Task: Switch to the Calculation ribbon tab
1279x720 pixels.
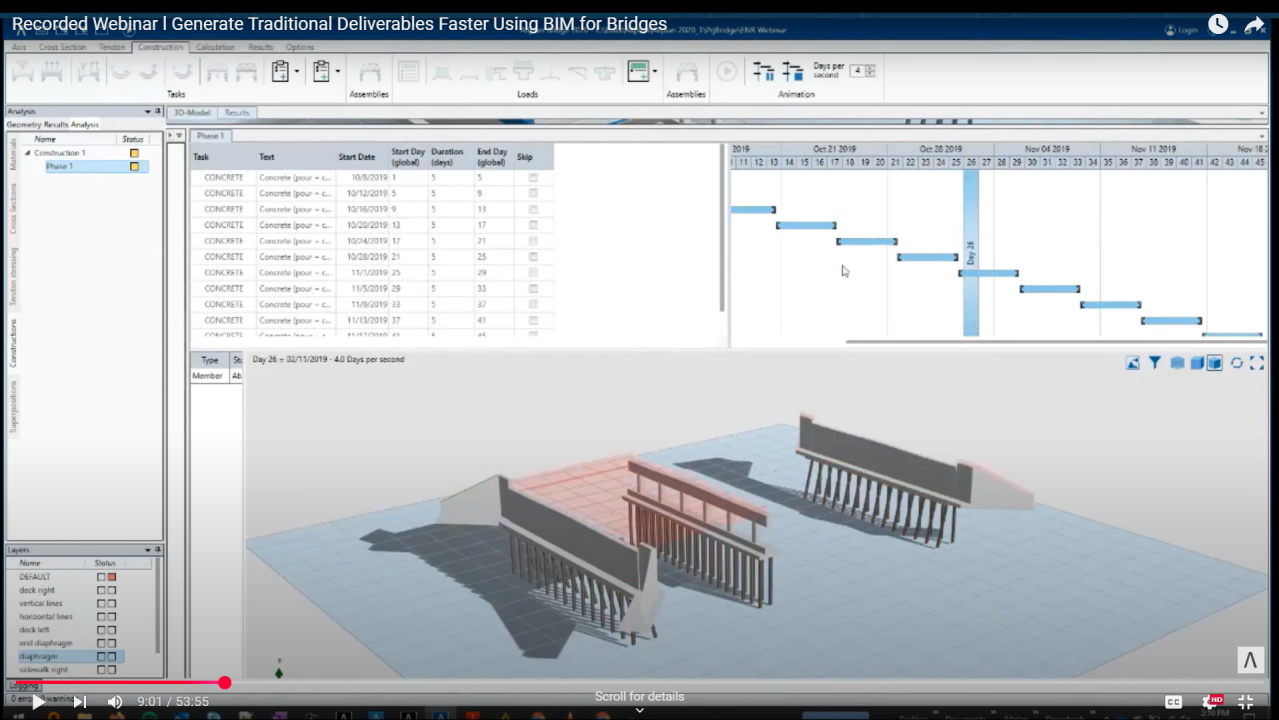Action: [215, 47]
